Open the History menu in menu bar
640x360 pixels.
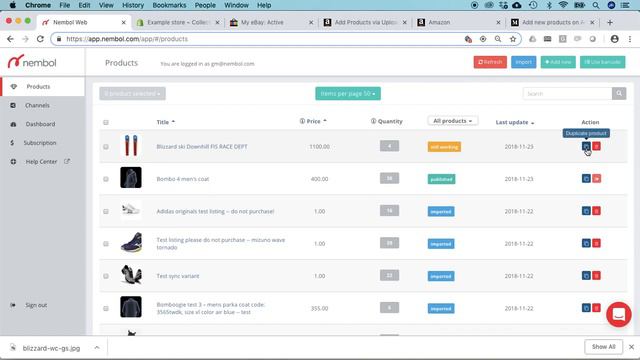click(133, 5)
